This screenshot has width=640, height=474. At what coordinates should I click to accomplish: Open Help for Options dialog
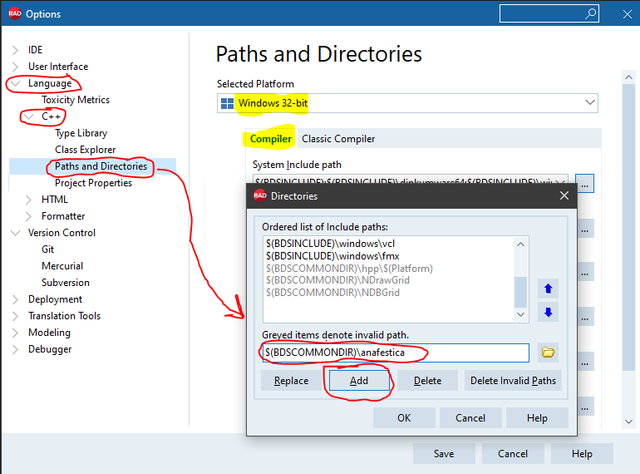tap(582, 454)
